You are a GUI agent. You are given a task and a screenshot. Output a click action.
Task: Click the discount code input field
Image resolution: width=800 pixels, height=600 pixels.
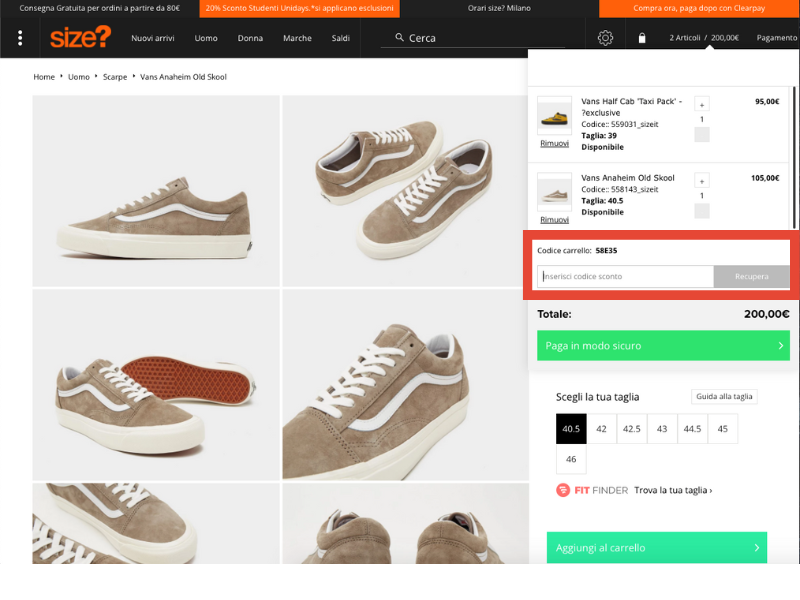click(625, 276)
